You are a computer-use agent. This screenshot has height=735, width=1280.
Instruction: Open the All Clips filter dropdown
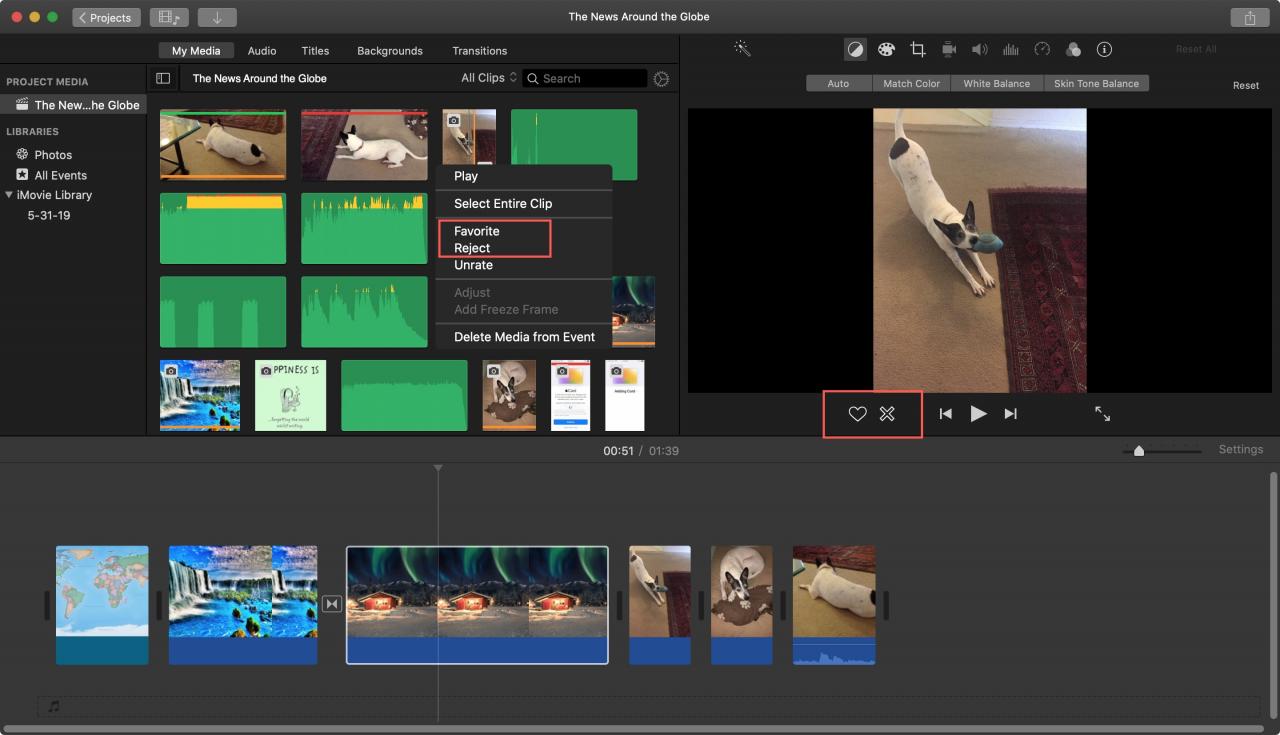tap(489, 78)
